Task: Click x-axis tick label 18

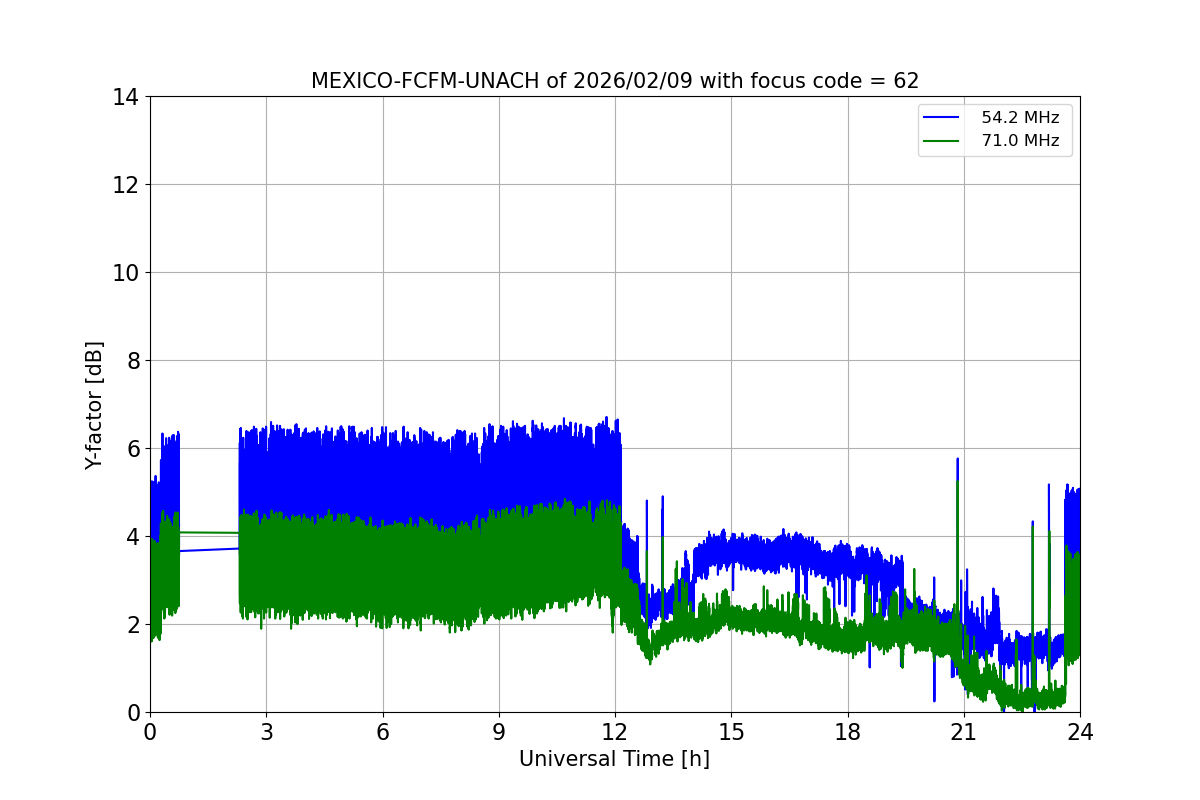Action: [848, 732]
